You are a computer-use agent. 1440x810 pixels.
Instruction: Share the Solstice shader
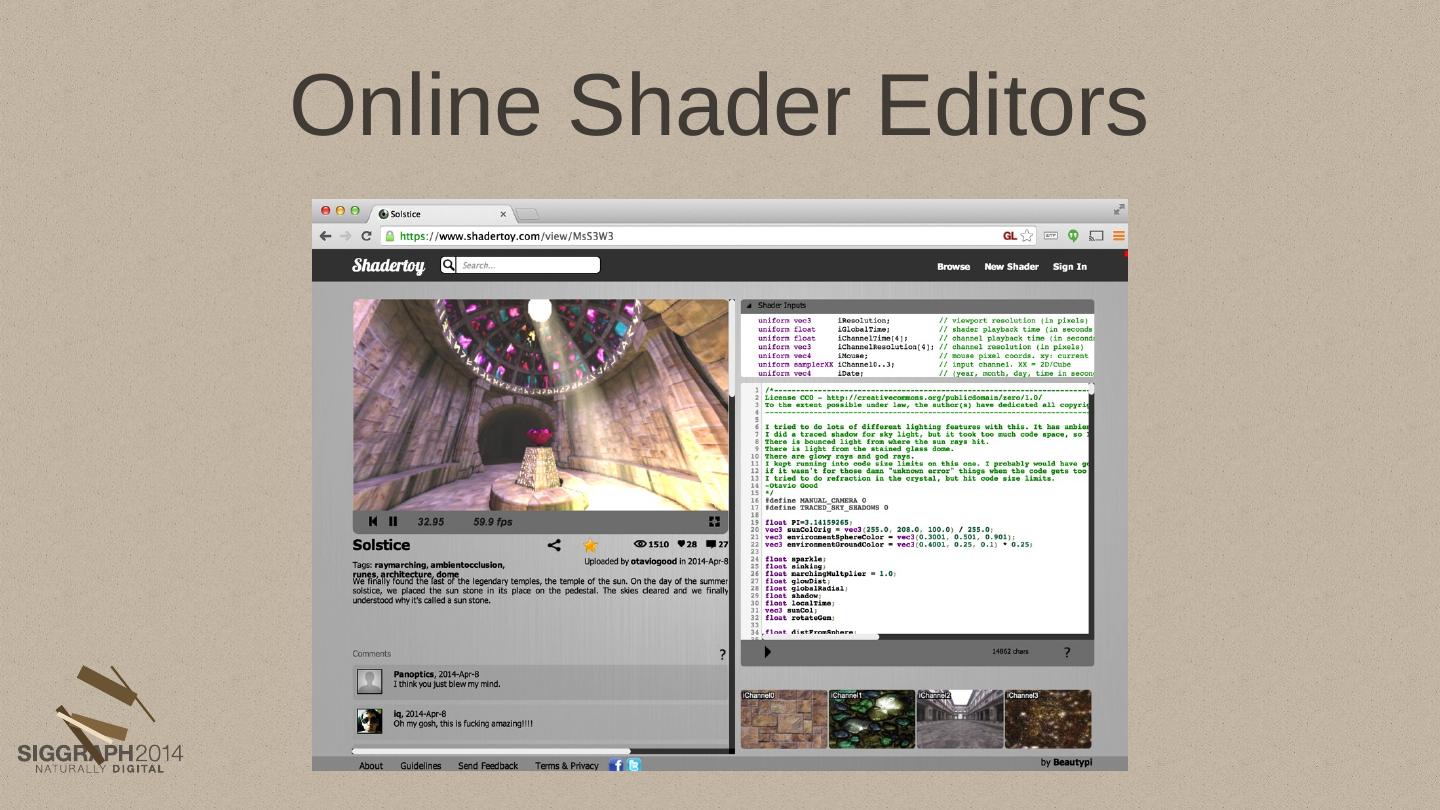click(554, 545)
